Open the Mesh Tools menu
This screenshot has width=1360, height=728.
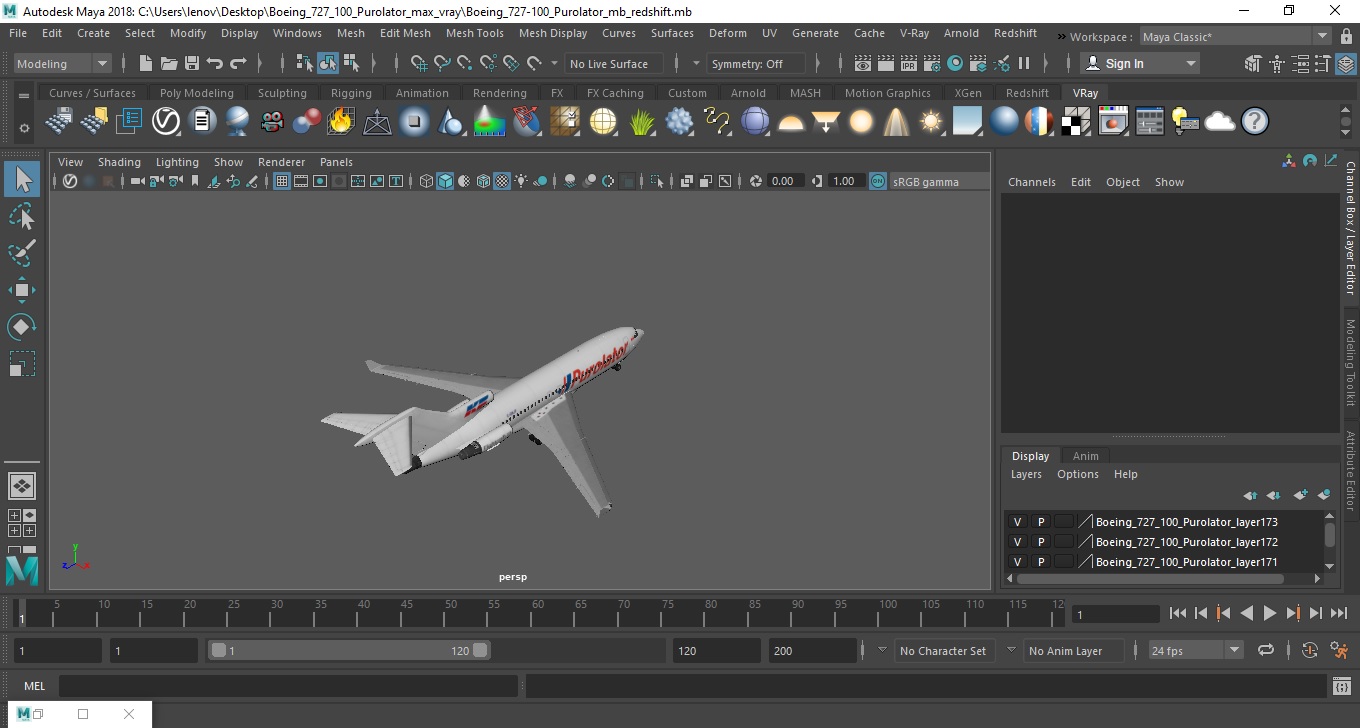474,33
